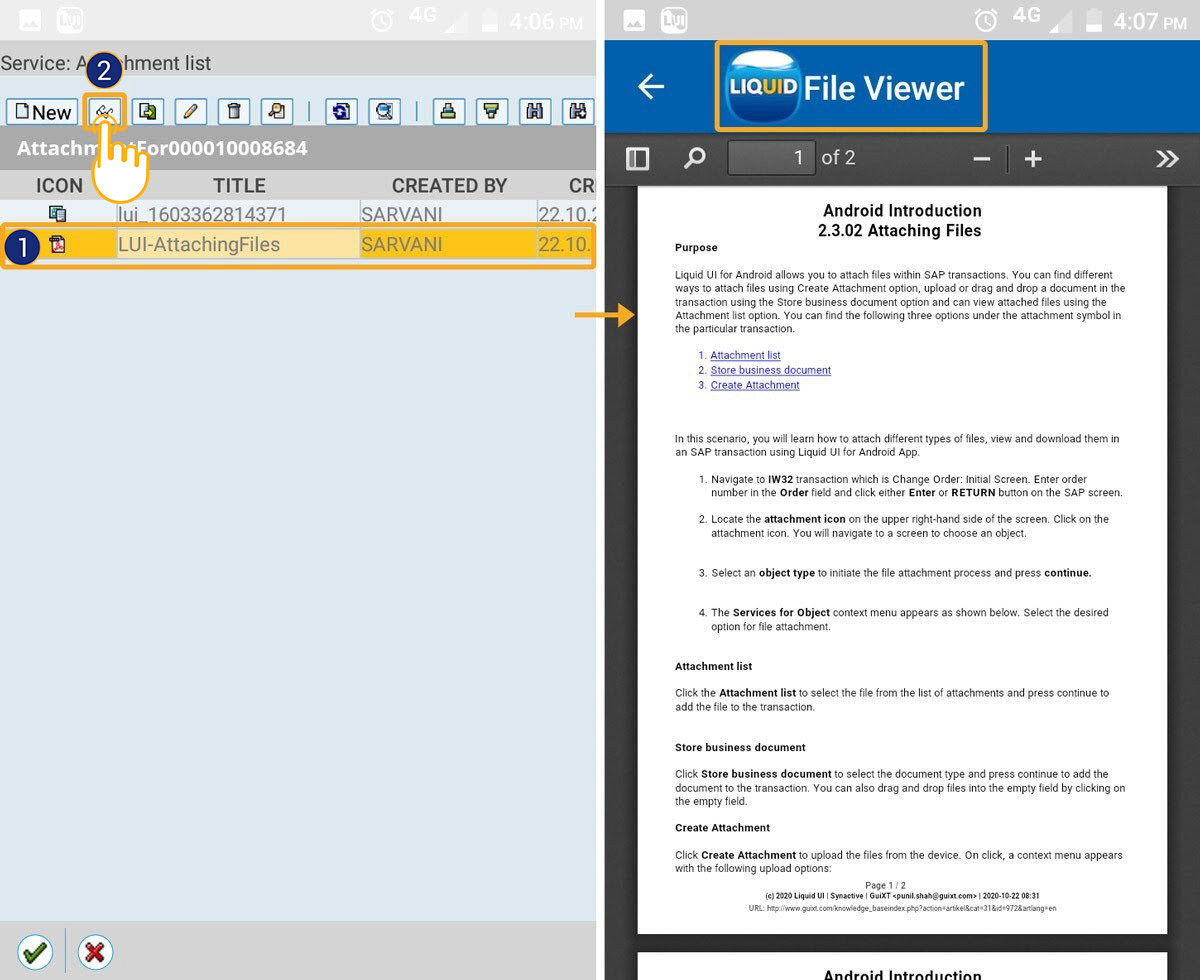Click the pencil Edit icon
Viewport: 1200px width, 980px height.
point(190,111)
